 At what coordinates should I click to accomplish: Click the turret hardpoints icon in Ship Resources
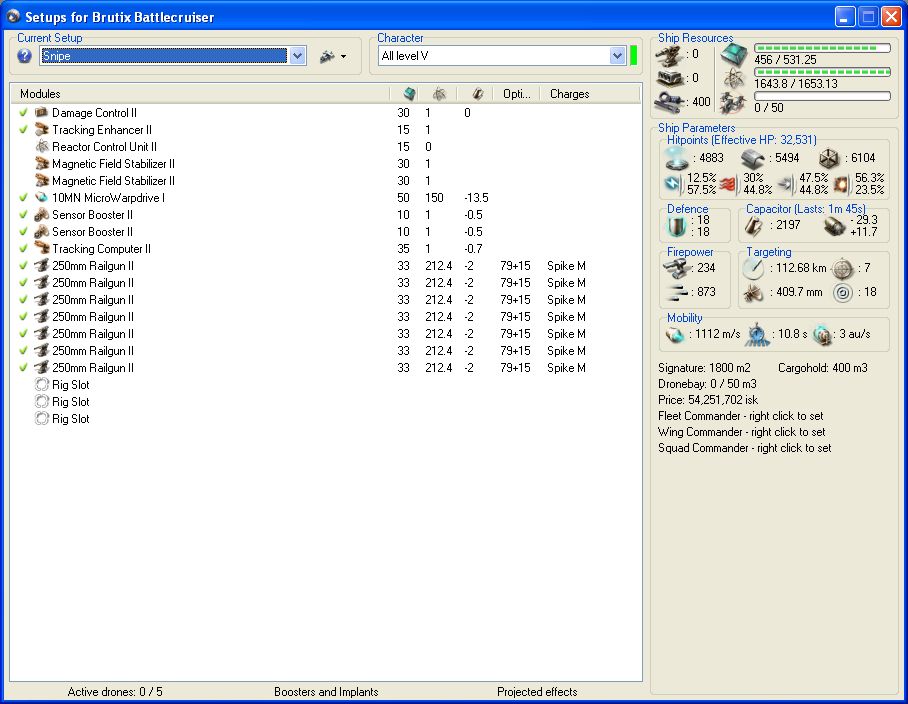(x=668, y=56)
